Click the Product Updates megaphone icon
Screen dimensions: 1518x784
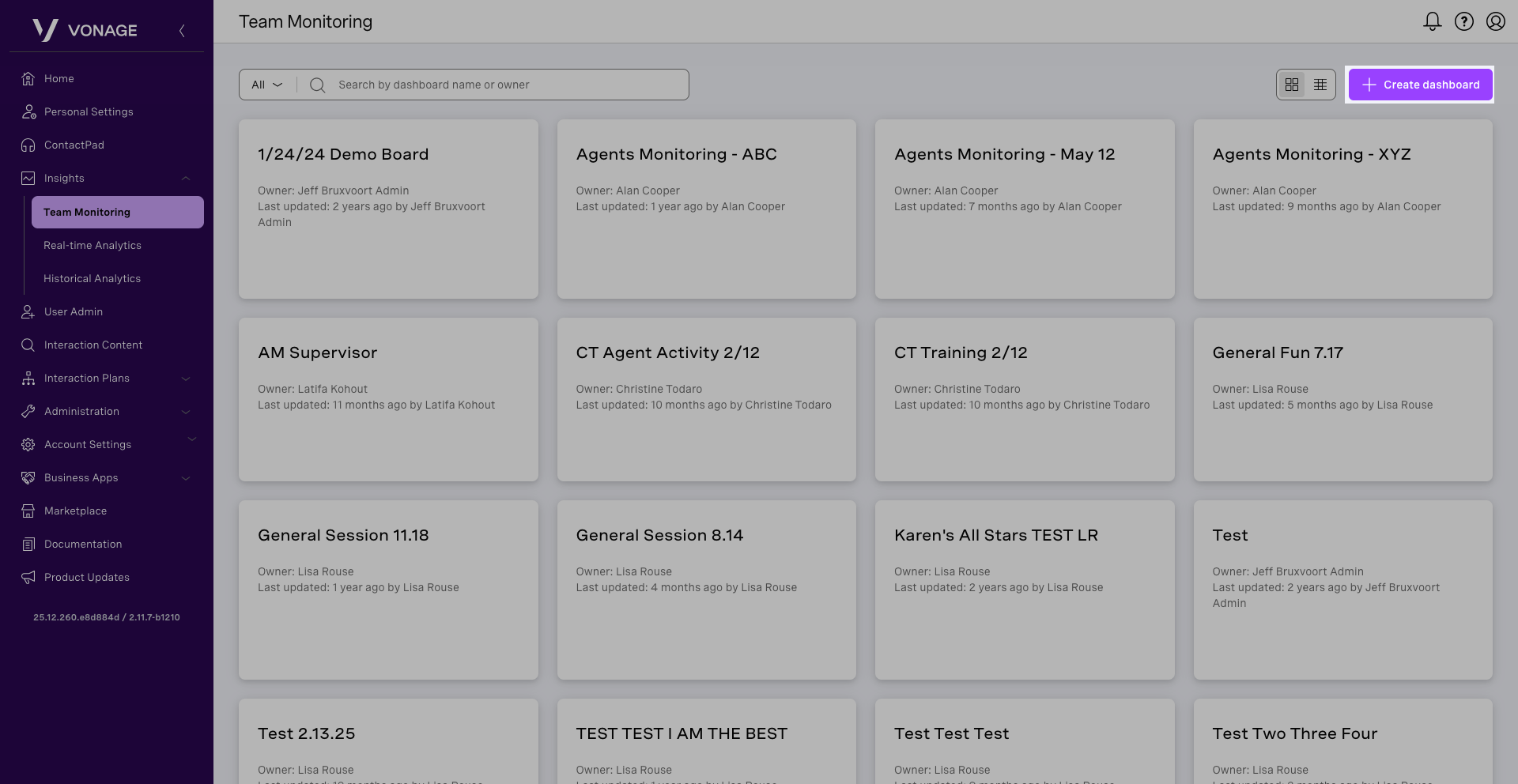pos(28,577)
